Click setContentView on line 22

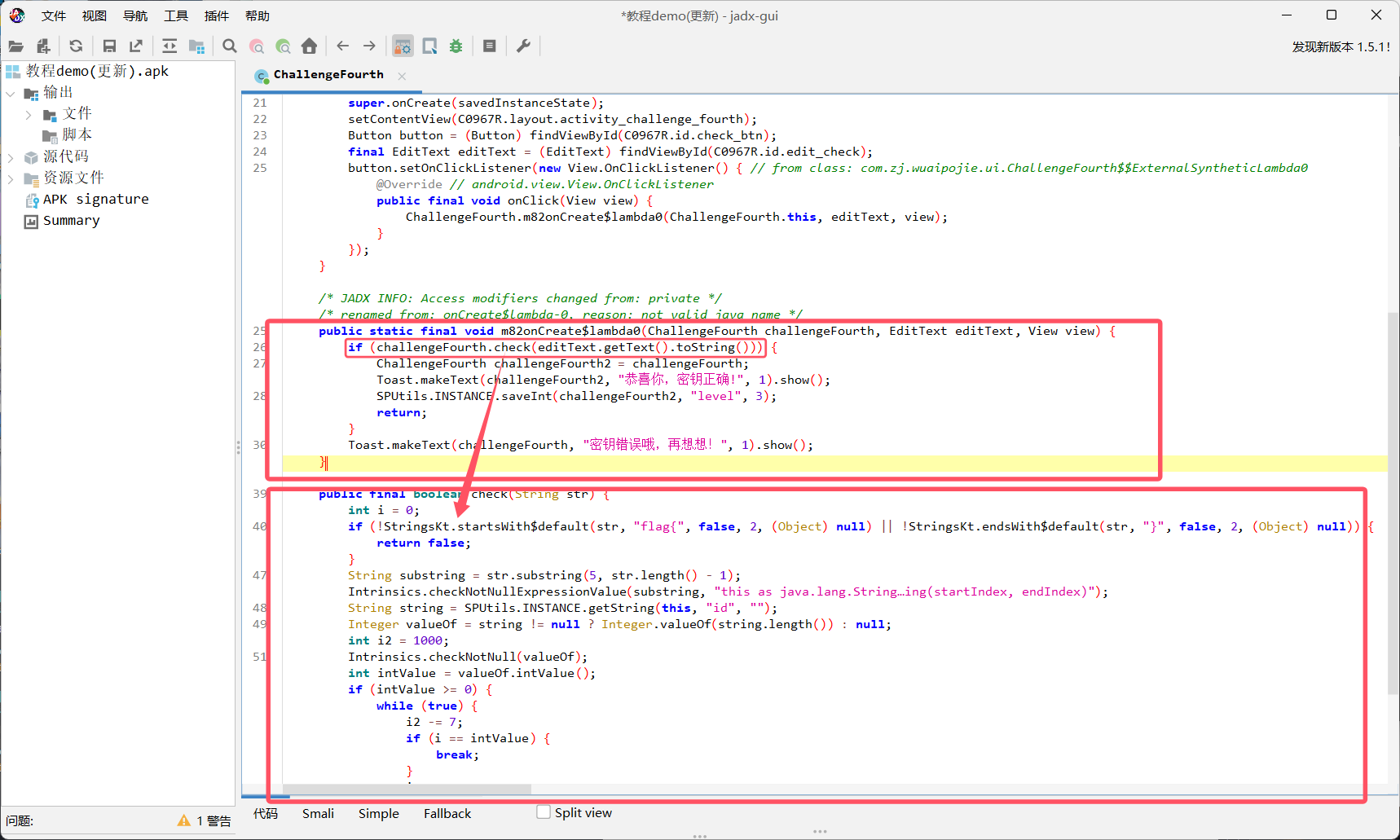point(398,119)
